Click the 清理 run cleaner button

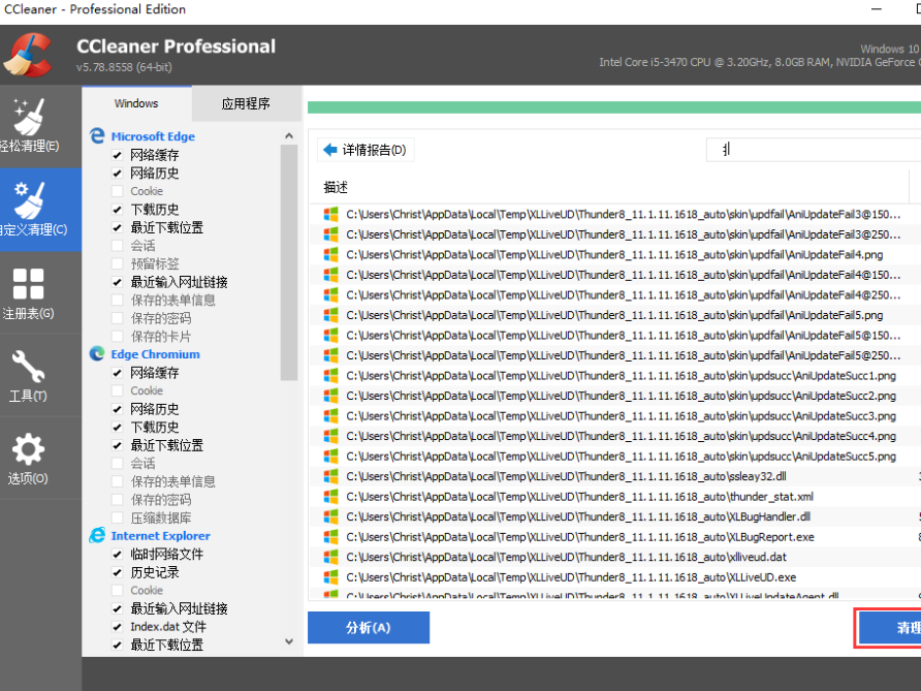(890, 628)
